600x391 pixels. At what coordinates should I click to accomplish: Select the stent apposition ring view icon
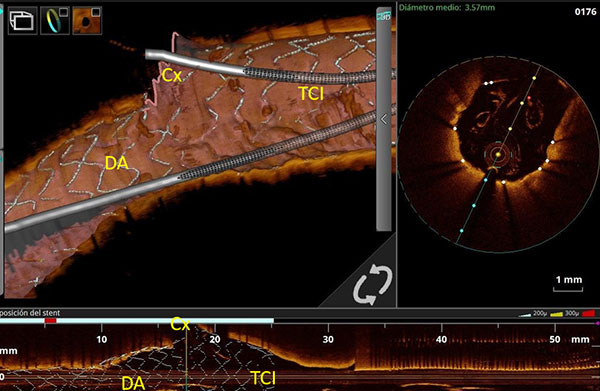click(x=55, y=21)
